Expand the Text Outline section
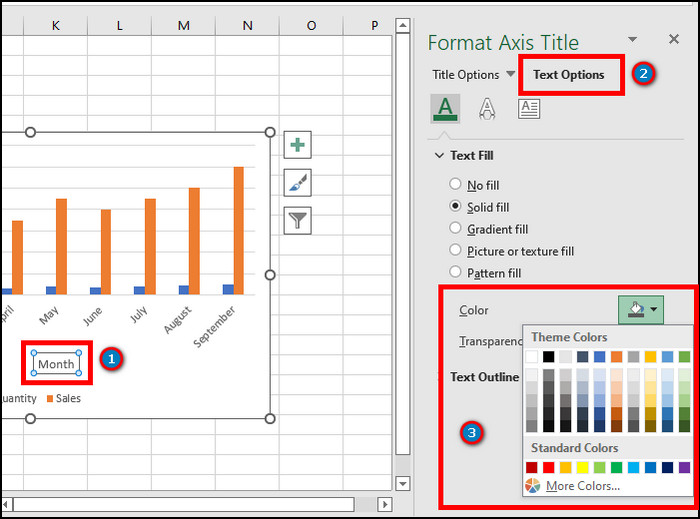Image resolution: width=700 pixels, height=519 pixels. 484,377
